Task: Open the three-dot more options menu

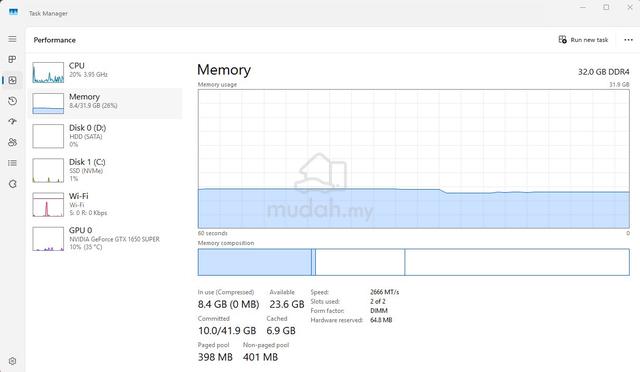Action: click(629, 40)
